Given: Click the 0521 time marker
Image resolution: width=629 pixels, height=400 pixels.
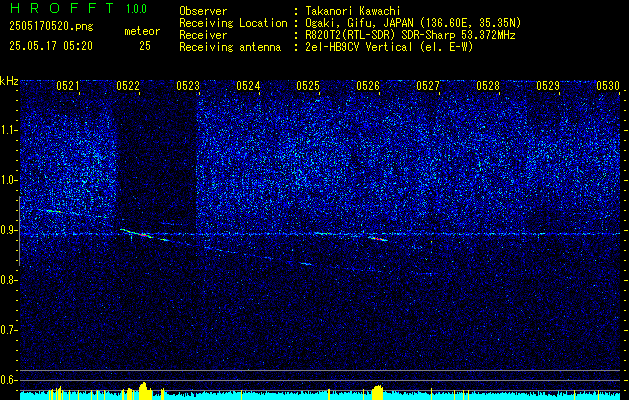Looking at the screenshot, I should coord(68,85).
